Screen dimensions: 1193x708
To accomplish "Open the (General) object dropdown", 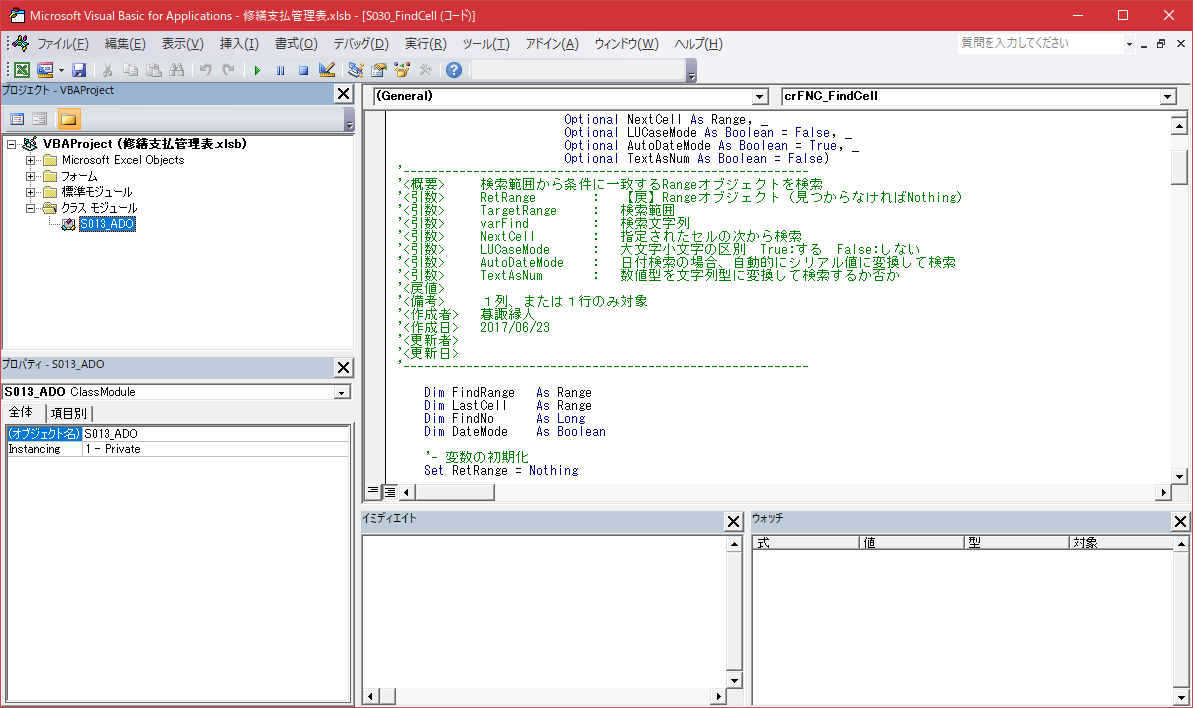I will [x=759, y=97].
